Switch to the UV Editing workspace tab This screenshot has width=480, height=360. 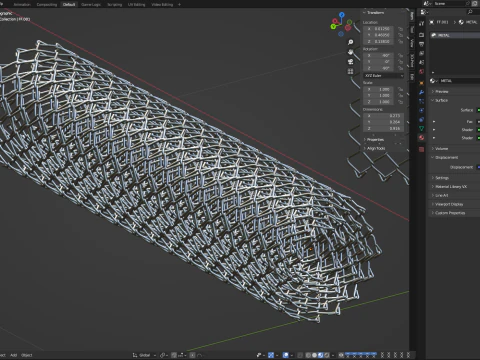(136, 4)
